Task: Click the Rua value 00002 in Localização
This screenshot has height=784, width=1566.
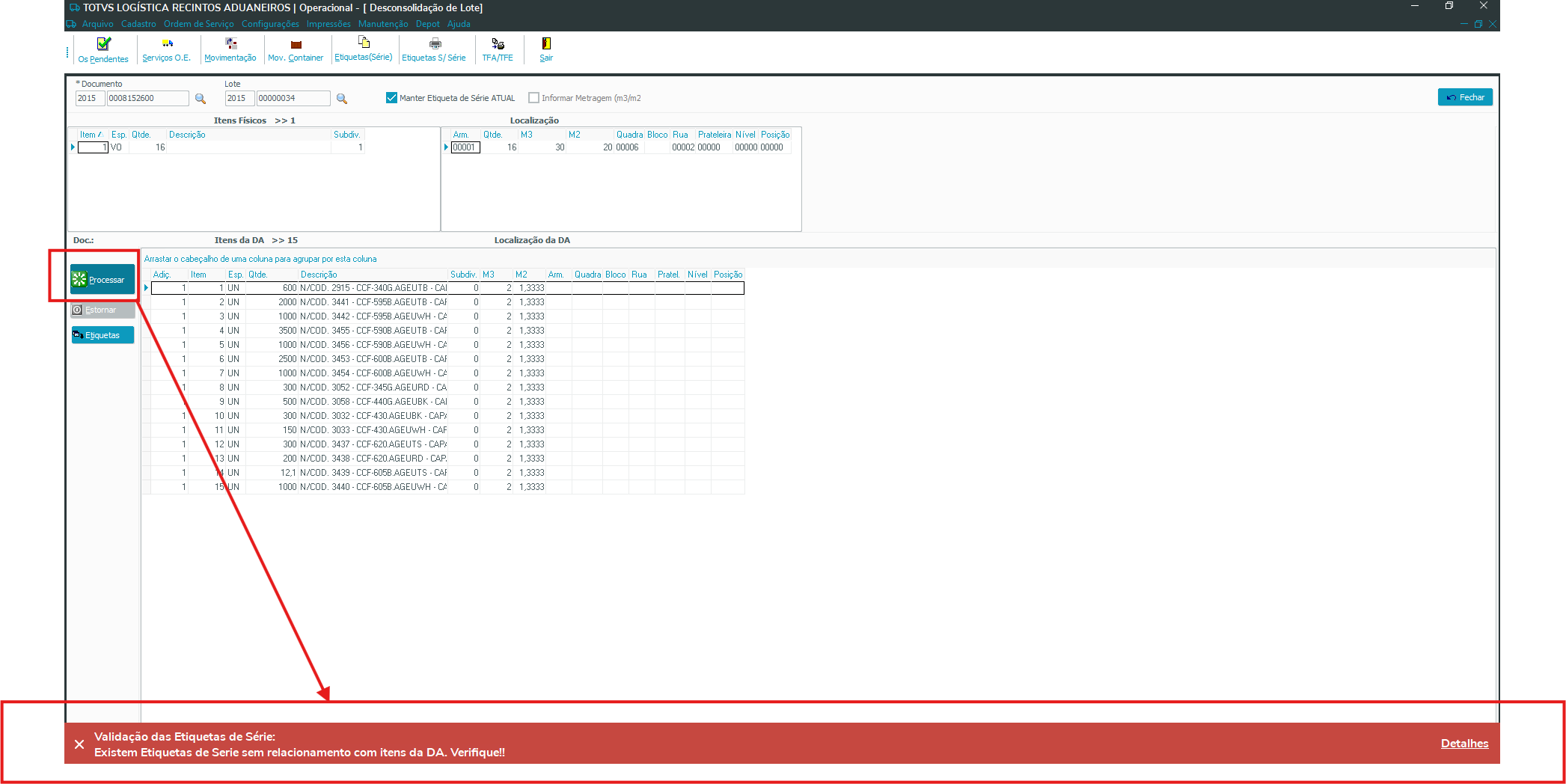Action: (683, 147)
